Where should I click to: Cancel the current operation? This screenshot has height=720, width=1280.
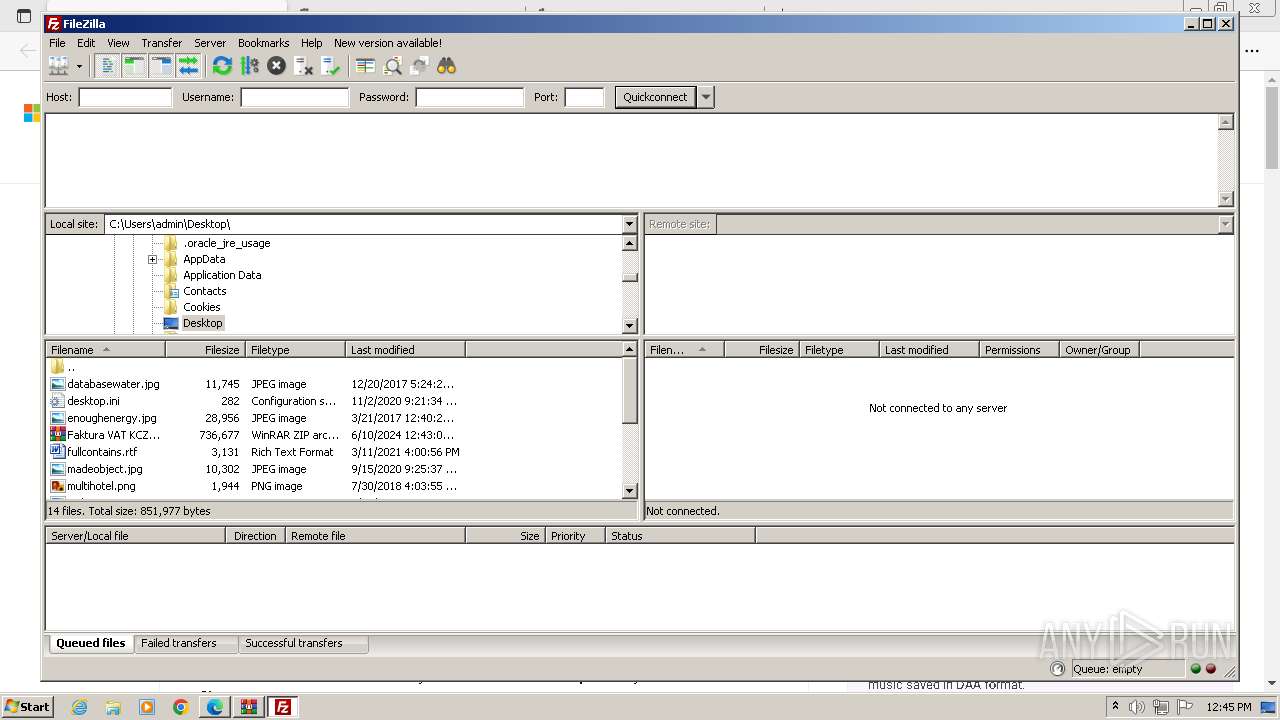(x=276, y=66)
